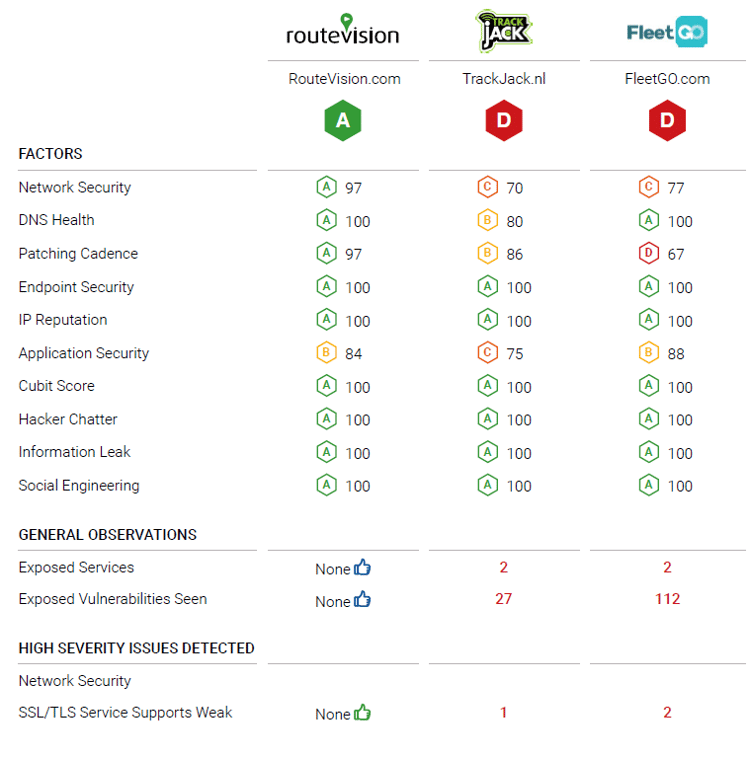Click the RouteVision logo
Screen dimensions: 750x758
tap(342, 31)
